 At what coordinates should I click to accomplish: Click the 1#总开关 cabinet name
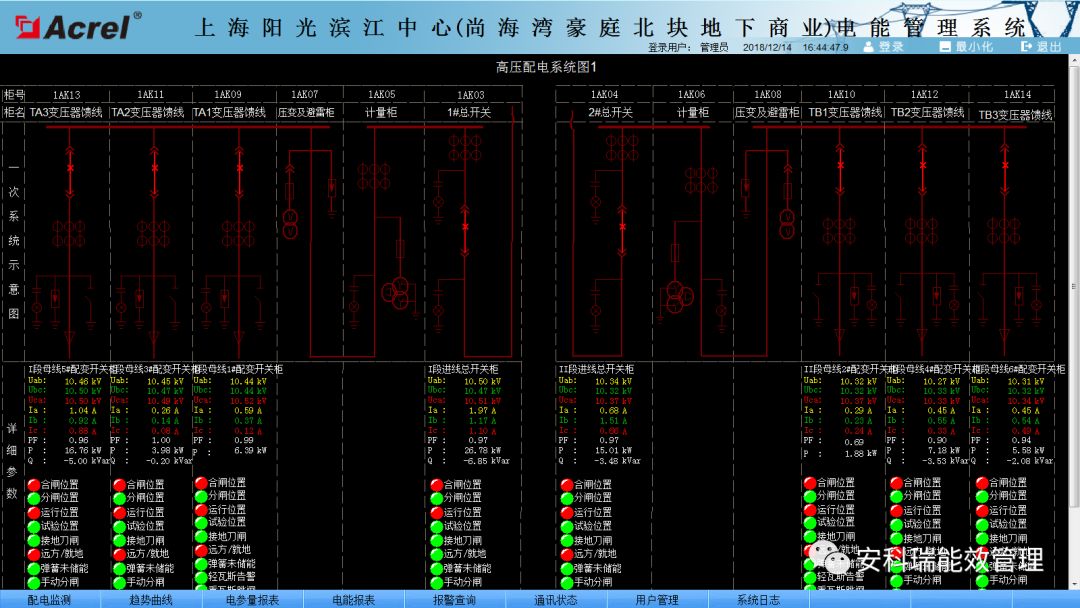(469, 112)
